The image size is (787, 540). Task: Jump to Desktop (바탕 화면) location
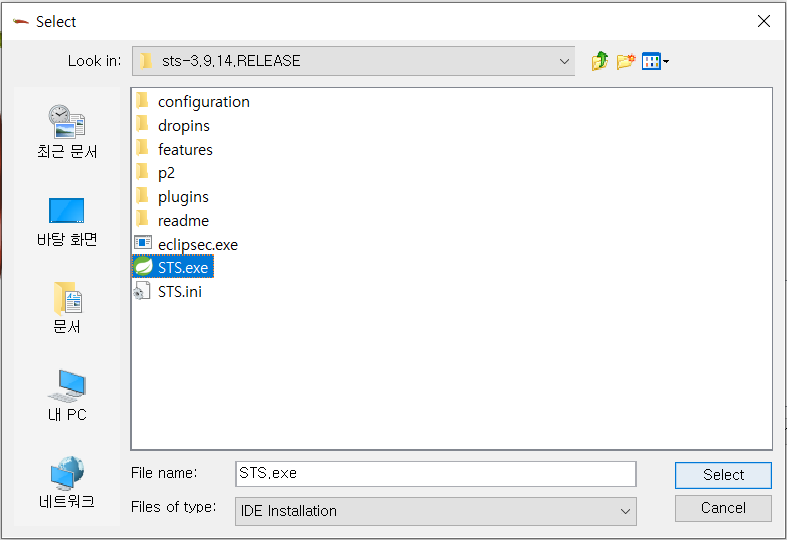67,222
